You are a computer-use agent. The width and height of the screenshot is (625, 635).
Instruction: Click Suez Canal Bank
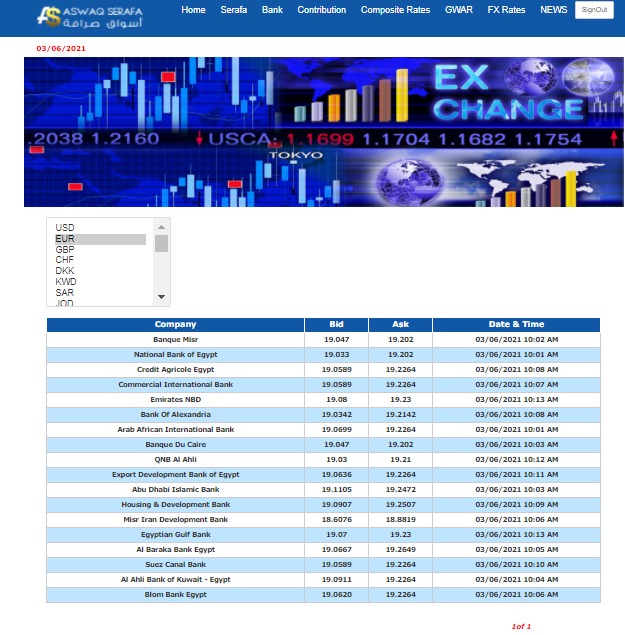coord(175,564)
